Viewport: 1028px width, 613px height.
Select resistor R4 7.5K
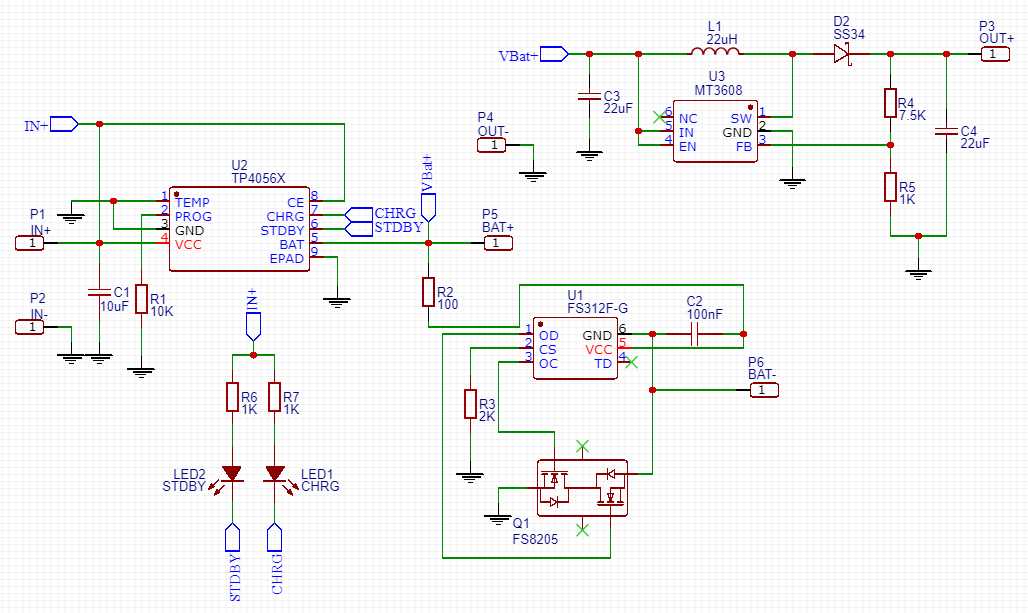[x=890, y=103]
